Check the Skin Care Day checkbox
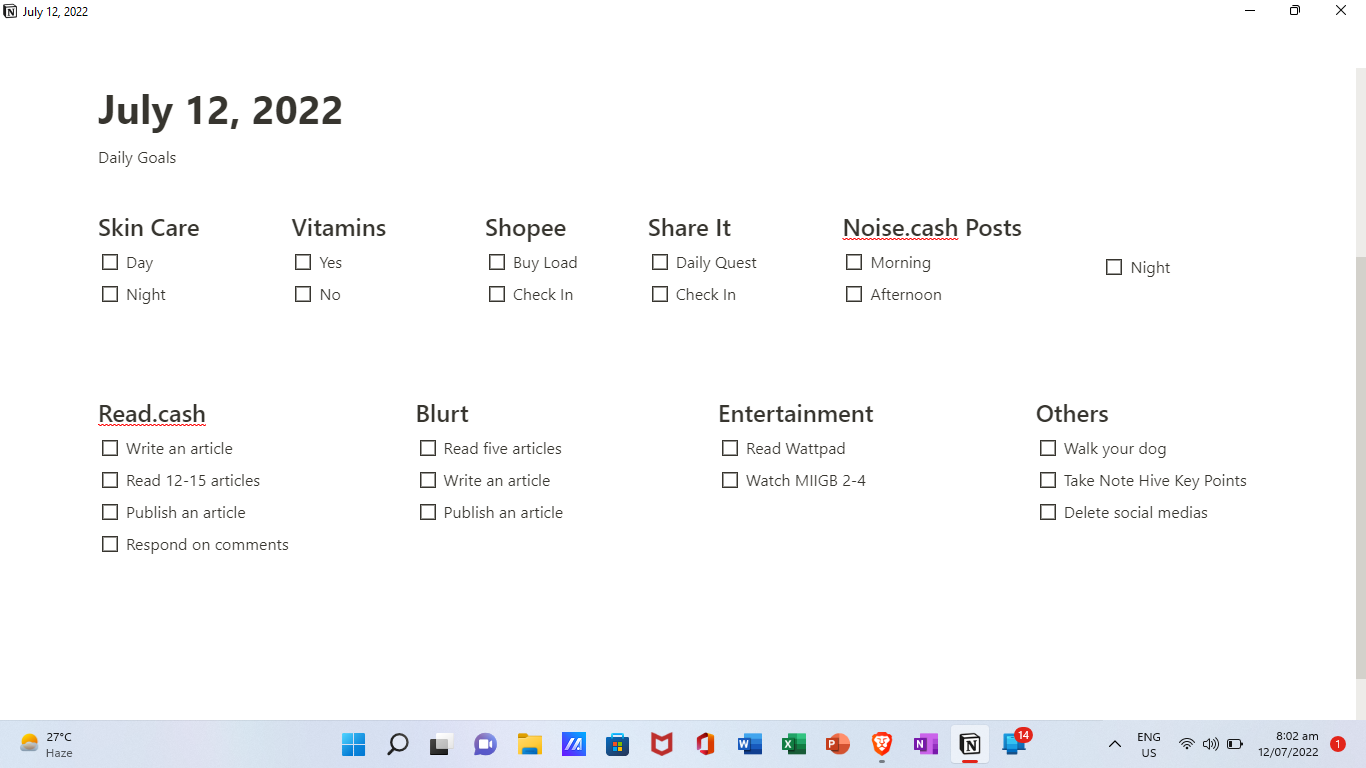 [x=110, y=262]
